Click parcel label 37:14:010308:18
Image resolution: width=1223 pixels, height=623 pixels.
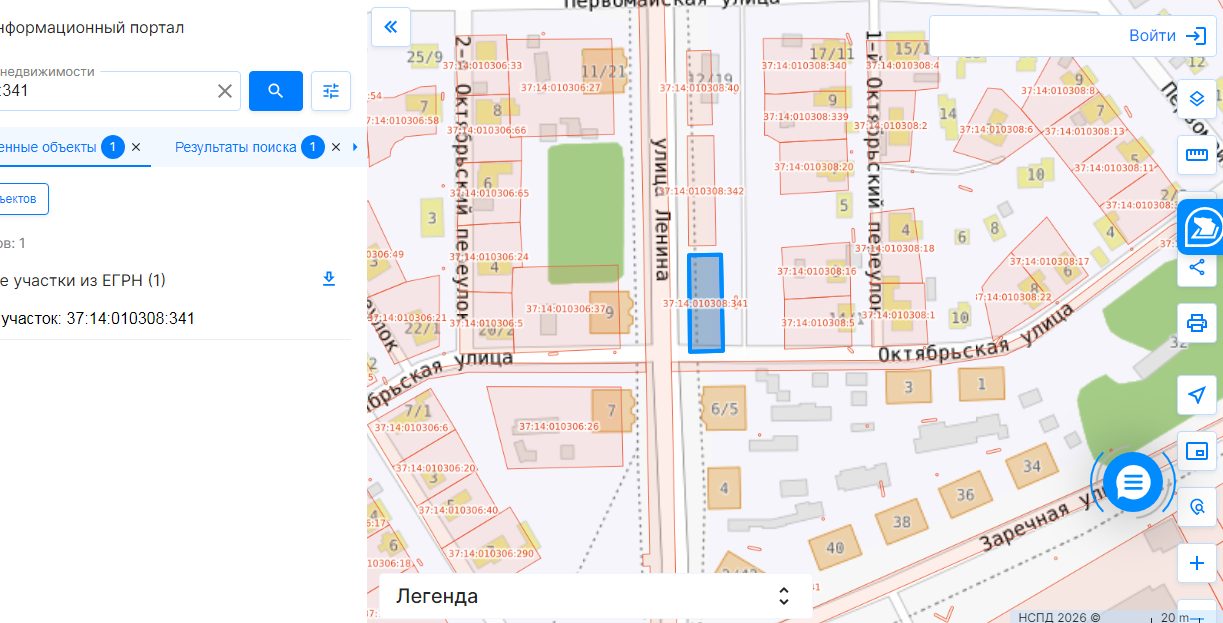[x=894, y=248]
